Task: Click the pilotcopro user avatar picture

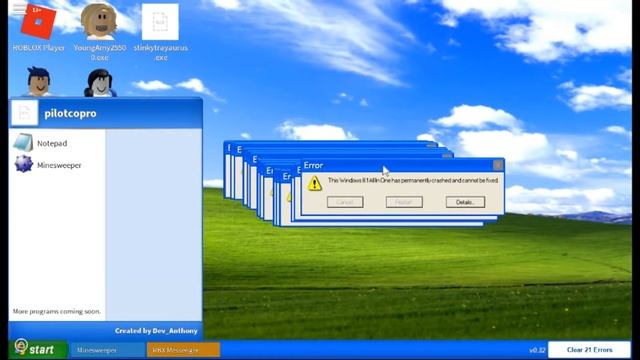Action: (x=24, y=113)
